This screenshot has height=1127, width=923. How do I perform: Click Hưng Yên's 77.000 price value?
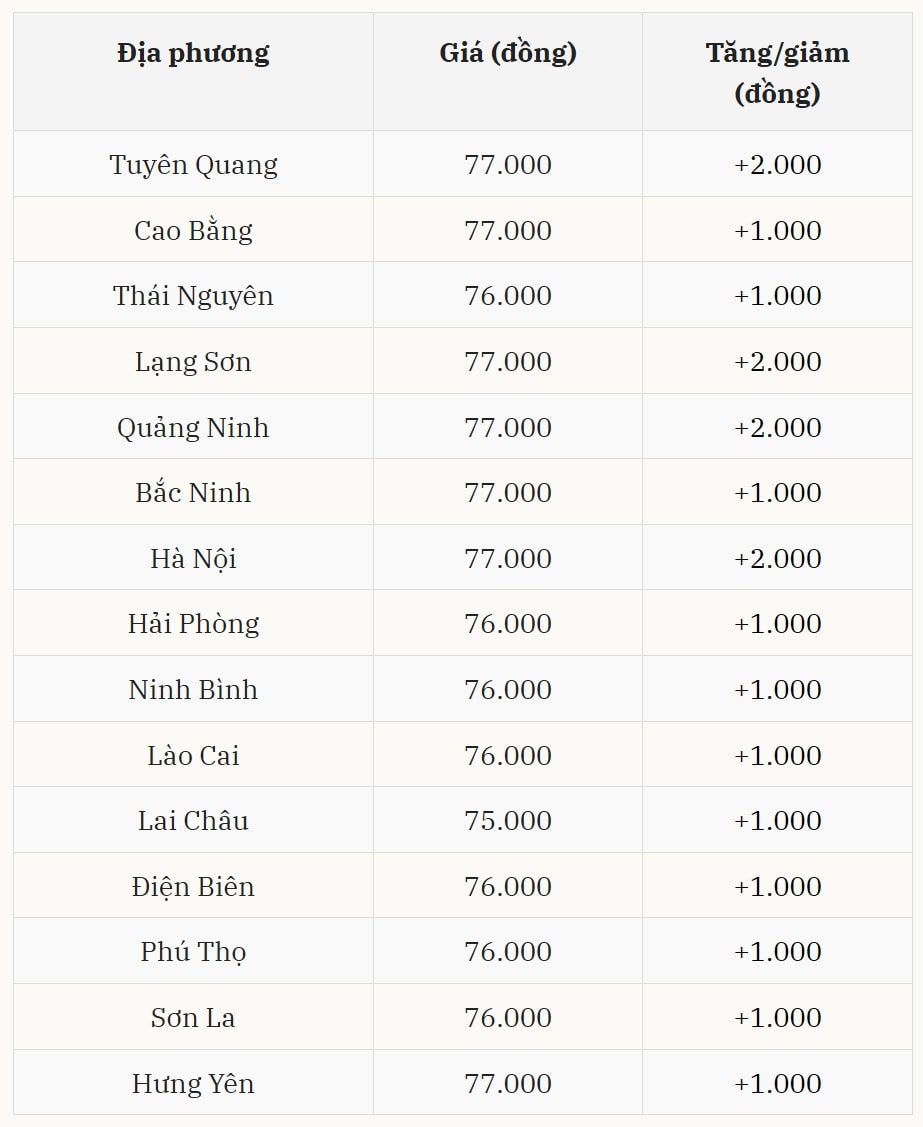pyautogui.click(x=508, y=1083)
